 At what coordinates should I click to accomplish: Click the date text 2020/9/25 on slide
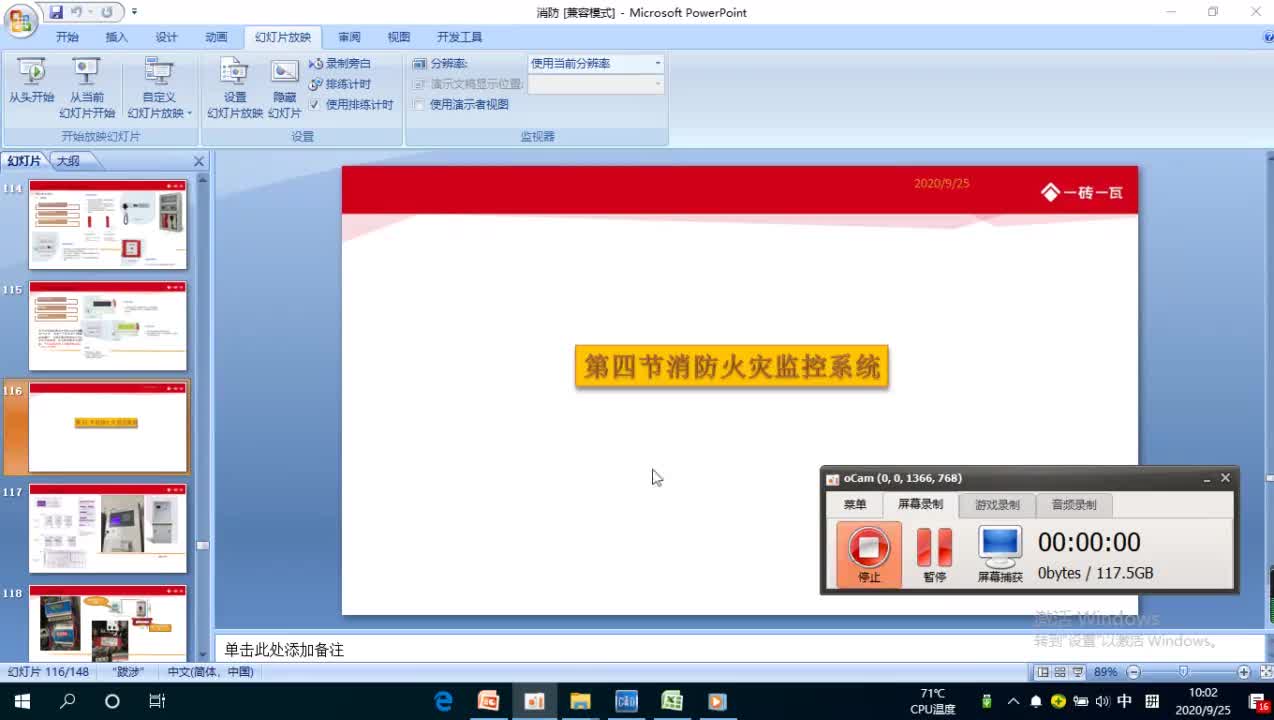(x=941, y=184)
